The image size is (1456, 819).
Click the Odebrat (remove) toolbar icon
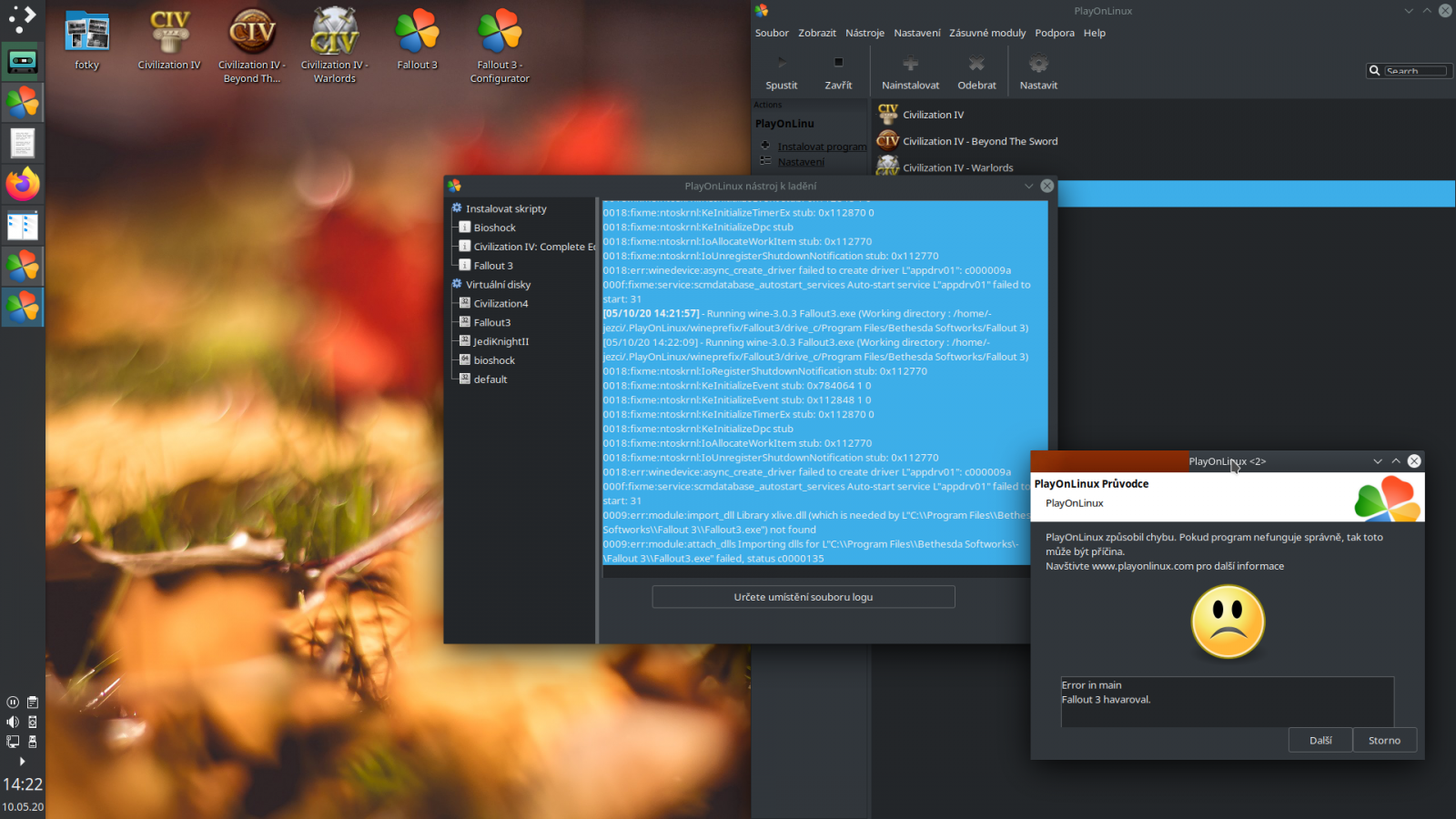tap(976, 71)
